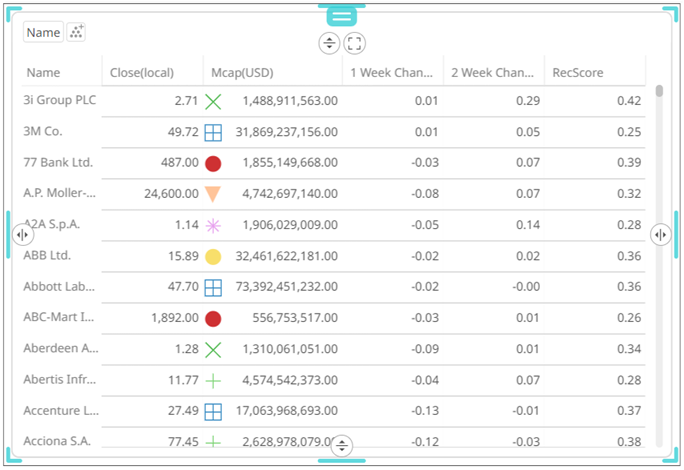Expand the top collapse/expand arrows button
Viewport: 684px width, 470px height.
[x=329, y=43]
